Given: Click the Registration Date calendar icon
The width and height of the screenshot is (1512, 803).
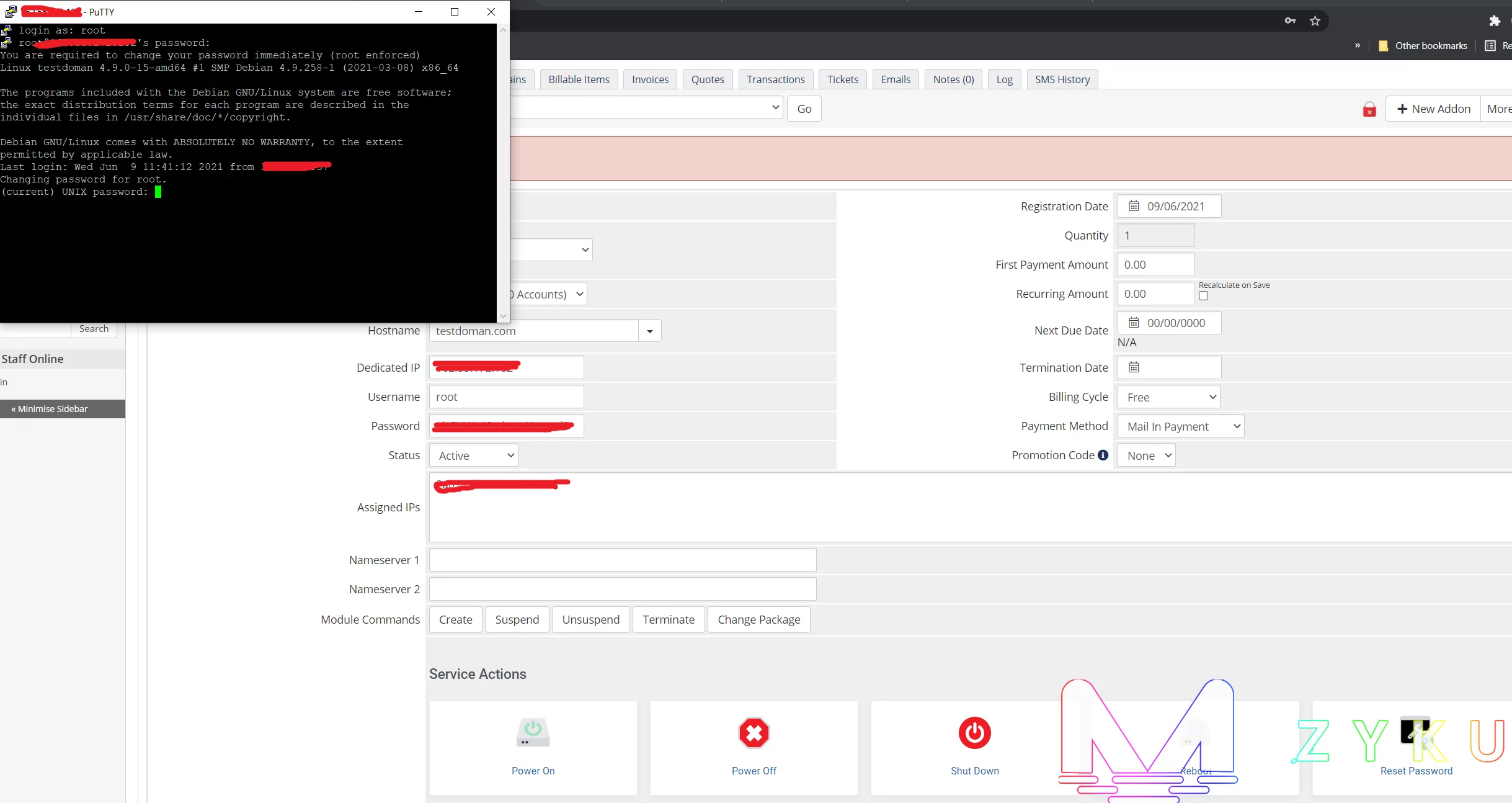Looking at the screenshot, I should (1134, 206).
